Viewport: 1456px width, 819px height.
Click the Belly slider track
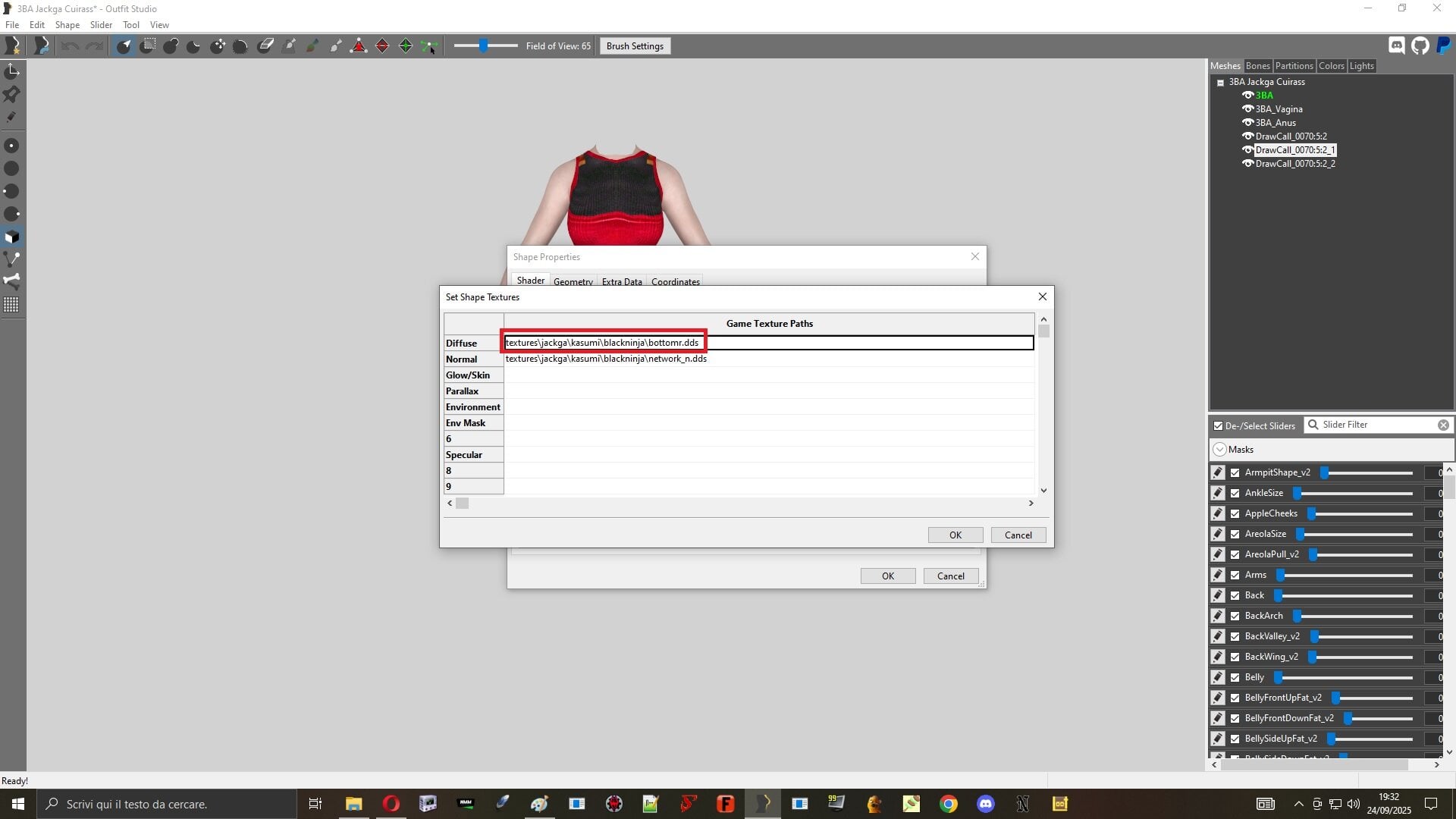coord(1345,677)
